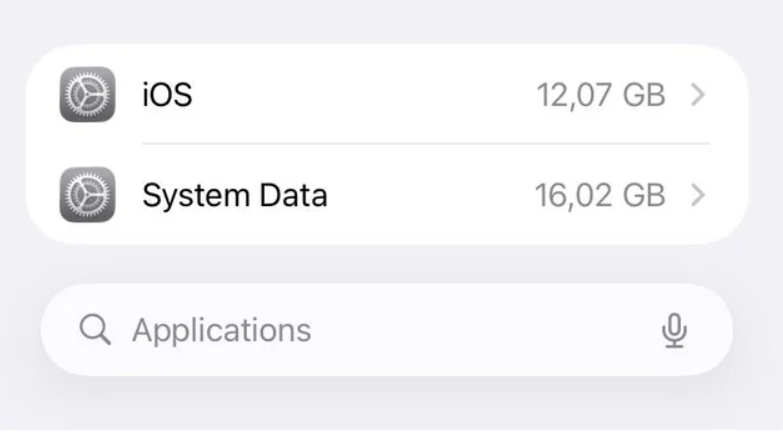Select the System Data label text
Viewport: 783px width, 436px height.
click(x=234, y=194)
